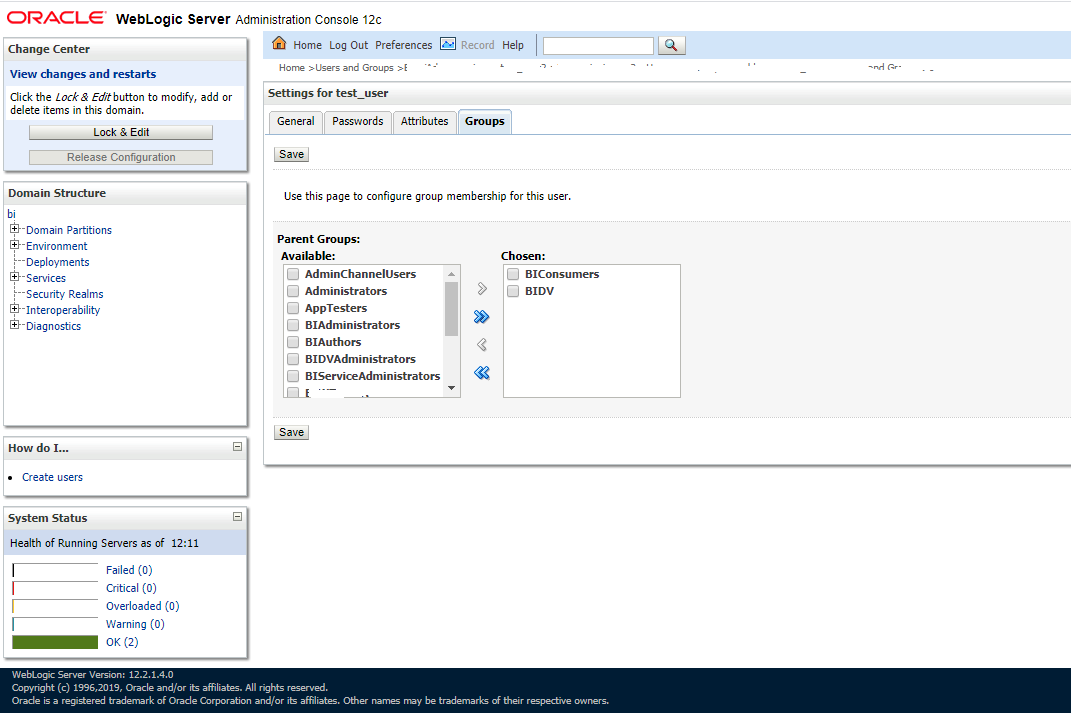
Task: Click Overloaded (0) status link
Action: pos(143,606)
